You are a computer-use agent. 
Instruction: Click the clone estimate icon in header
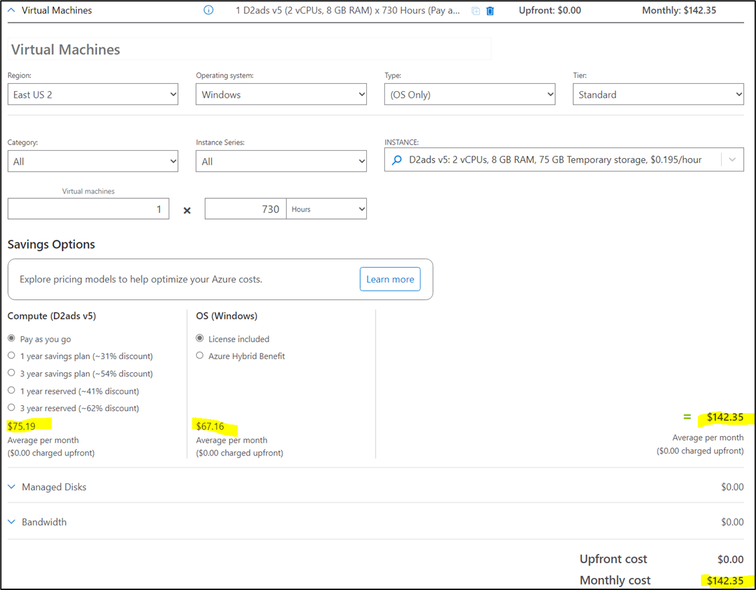tap(475, 11)
